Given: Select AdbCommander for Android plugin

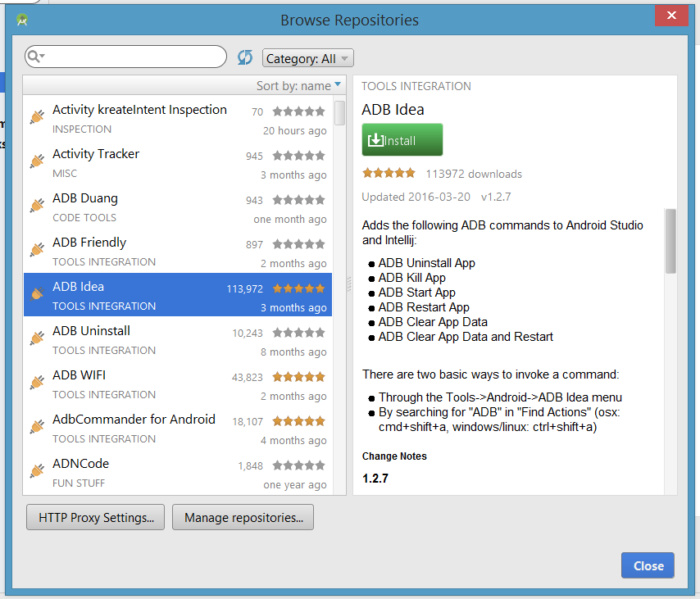Looking at the screenshot, I should tap(178, 428).
